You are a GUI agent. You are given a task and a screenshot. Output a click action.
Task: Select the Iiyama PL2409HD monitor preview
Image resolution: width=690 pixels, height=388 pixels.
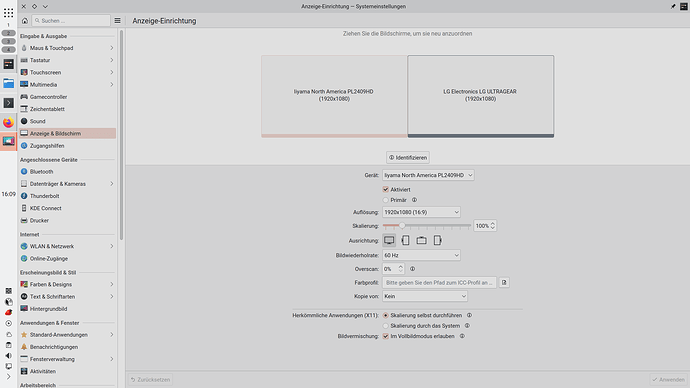point(334,96)
